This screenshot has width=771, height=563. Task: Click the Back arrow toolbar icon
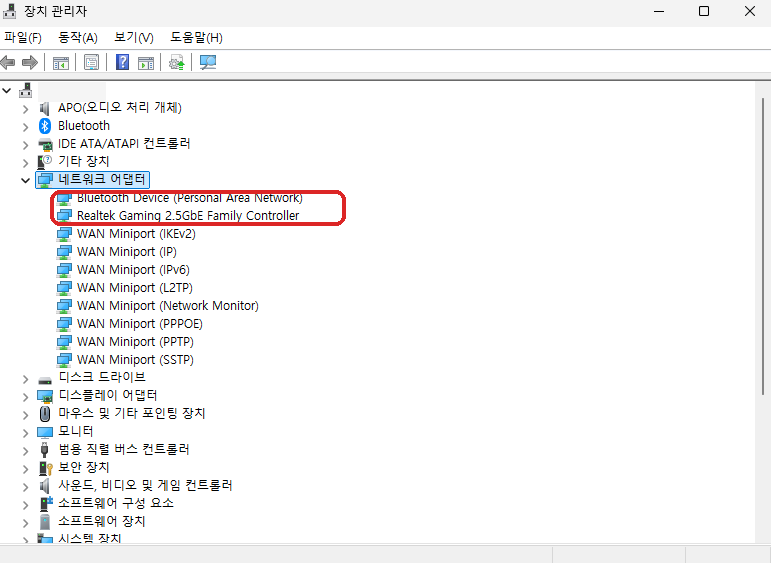tap(8, 62)
